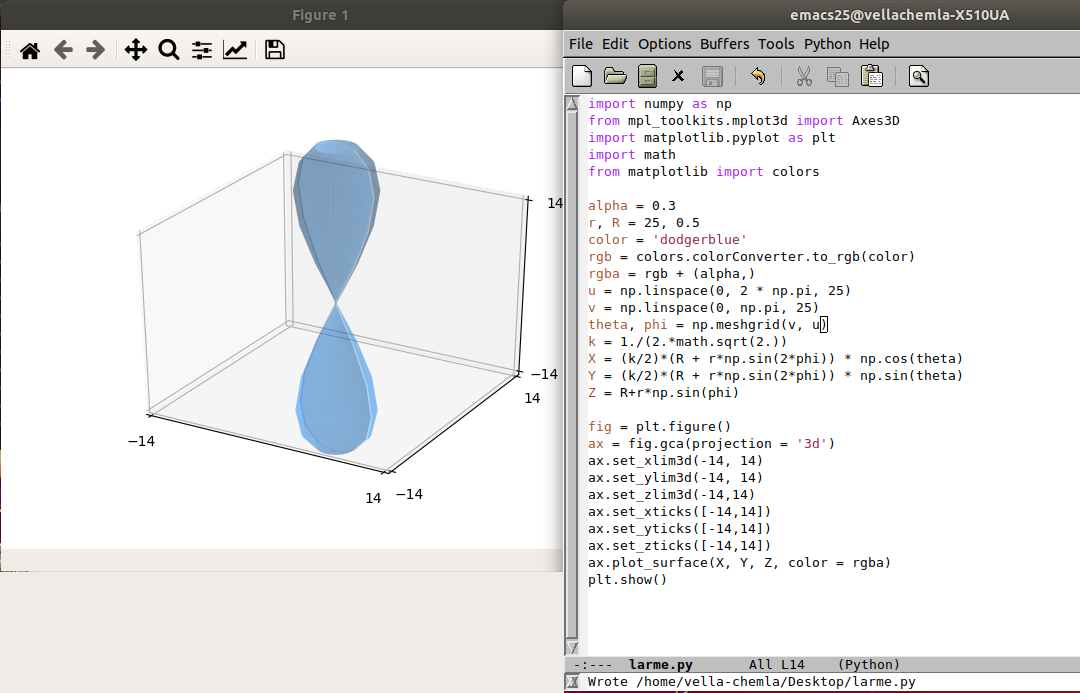The height and width of the screenshot is (693, 1080).
Task: Click the Search magnifier in Emacs toolbar
Action: [x=919, y=76]
